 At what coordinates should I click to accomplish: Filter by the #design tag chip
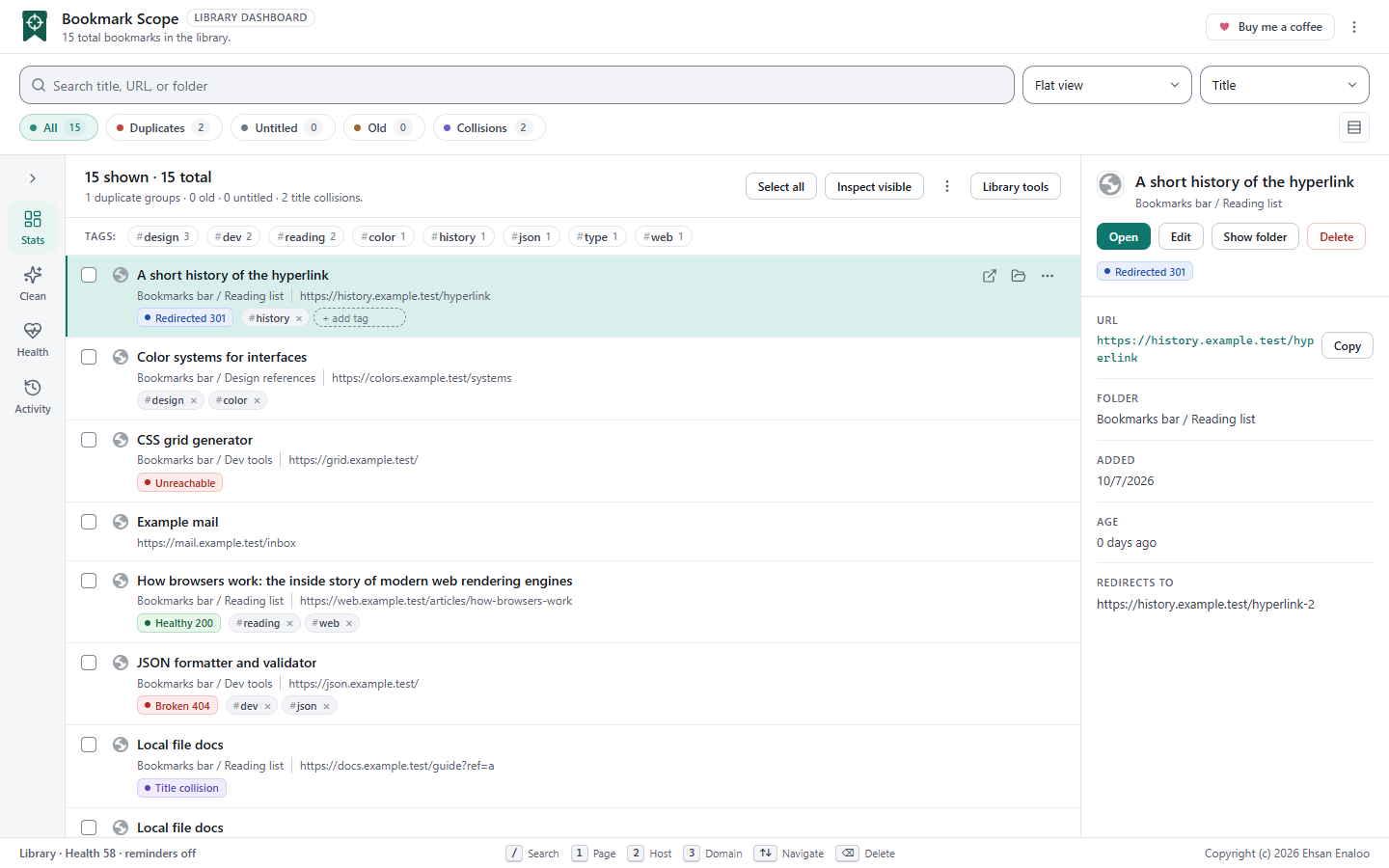tap(163, 237)
